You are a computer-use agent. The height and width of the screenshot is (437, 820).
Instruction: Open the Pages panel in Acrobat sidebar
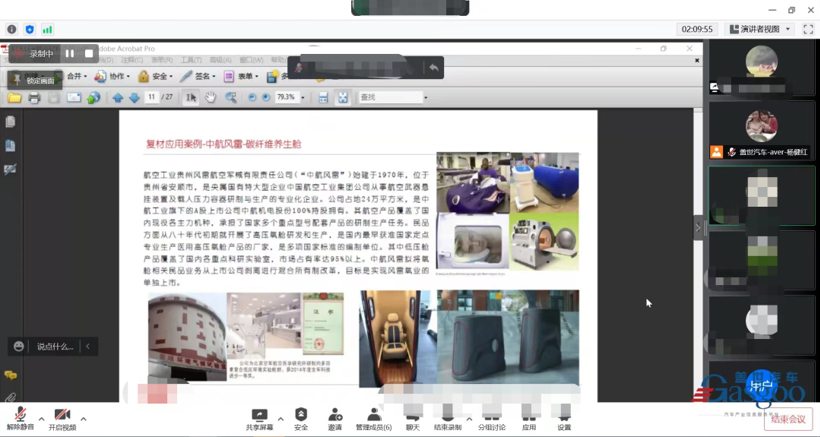(x=10, y=122)
